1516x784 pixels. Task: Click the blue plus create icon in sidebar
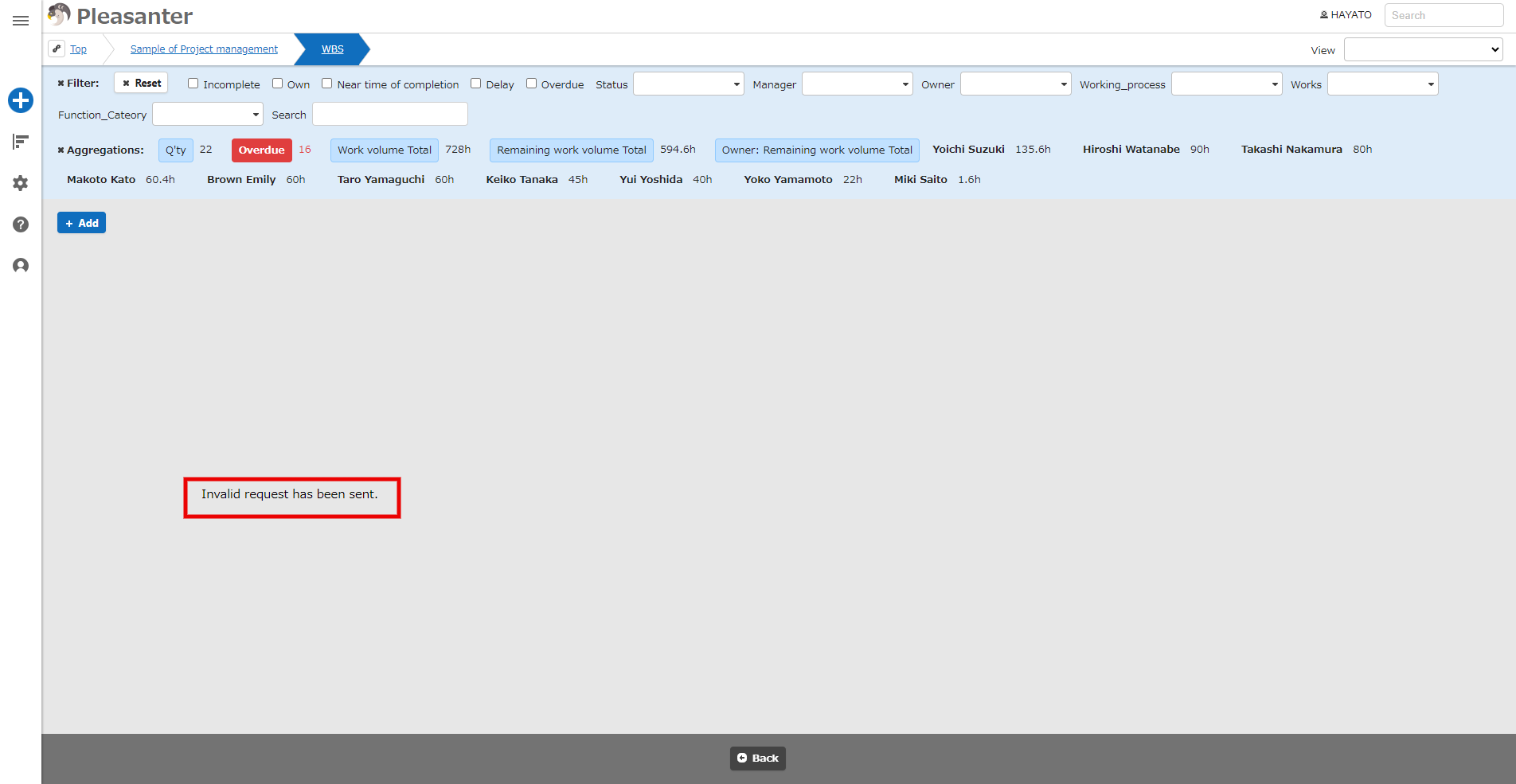tap(21, 100)
